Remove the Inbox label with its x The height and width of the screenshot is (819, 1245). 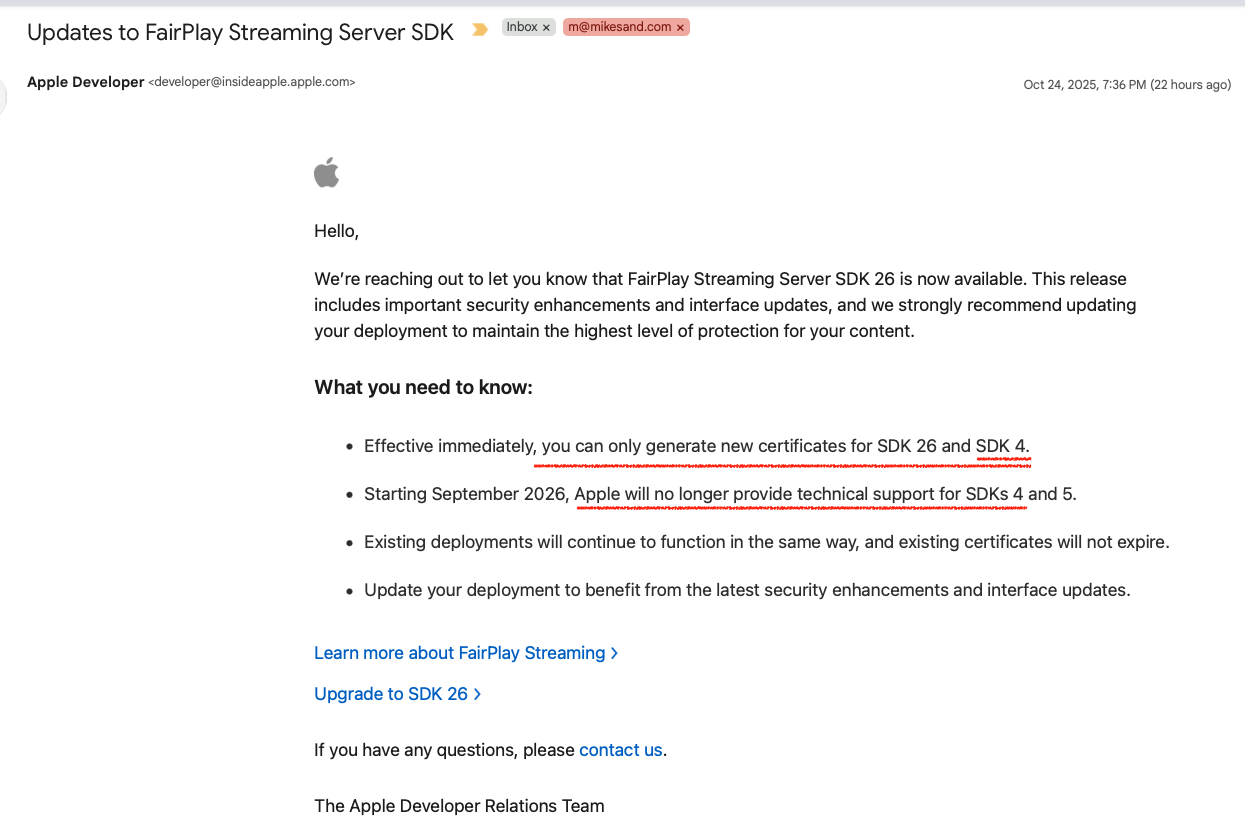546,28
